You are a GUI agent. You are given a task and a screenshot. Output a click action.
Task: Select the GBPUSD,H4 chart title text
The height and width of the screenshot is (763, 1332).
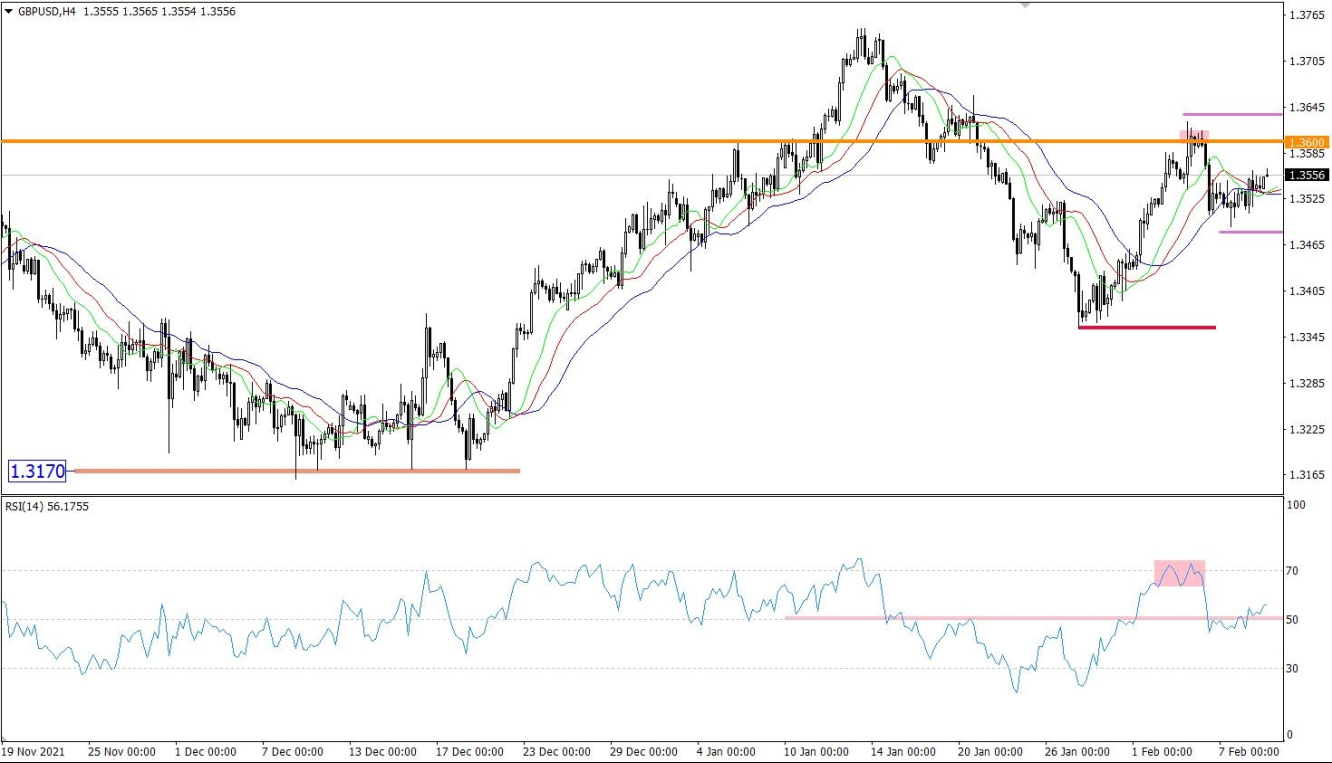47,12
